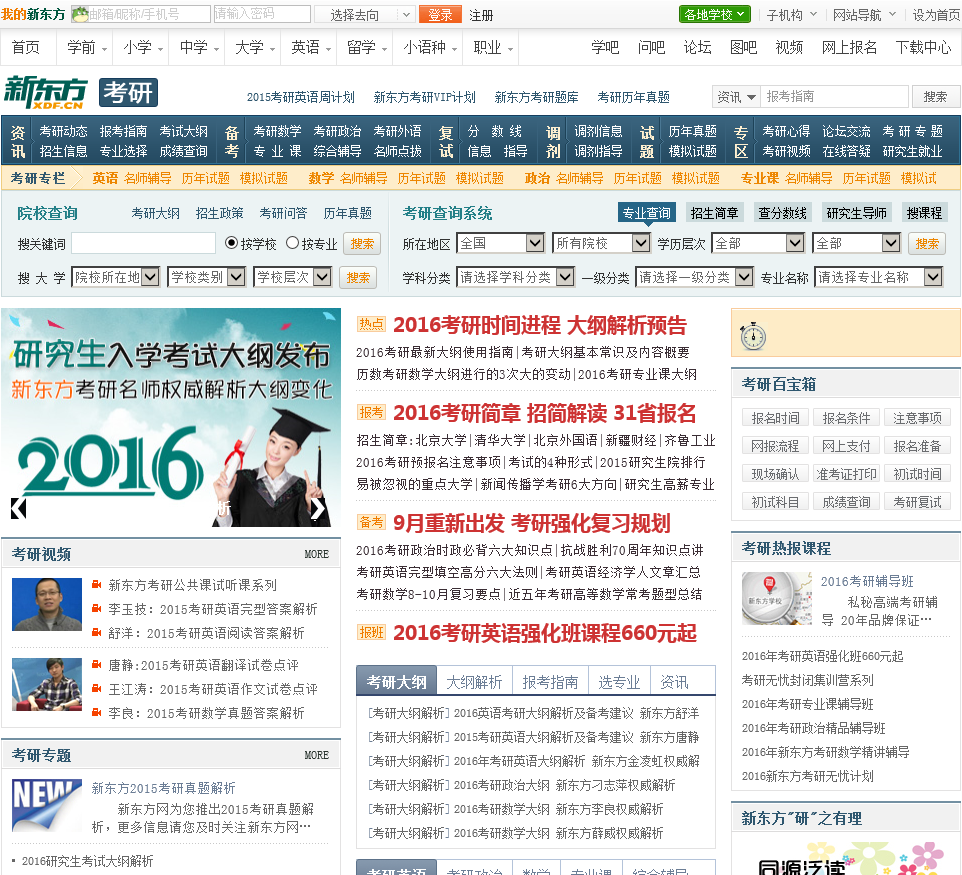The image size is (962, 875).
Task: Open headline 2016考研时间进程 大纲解析预告
Action: pos(540,325)
